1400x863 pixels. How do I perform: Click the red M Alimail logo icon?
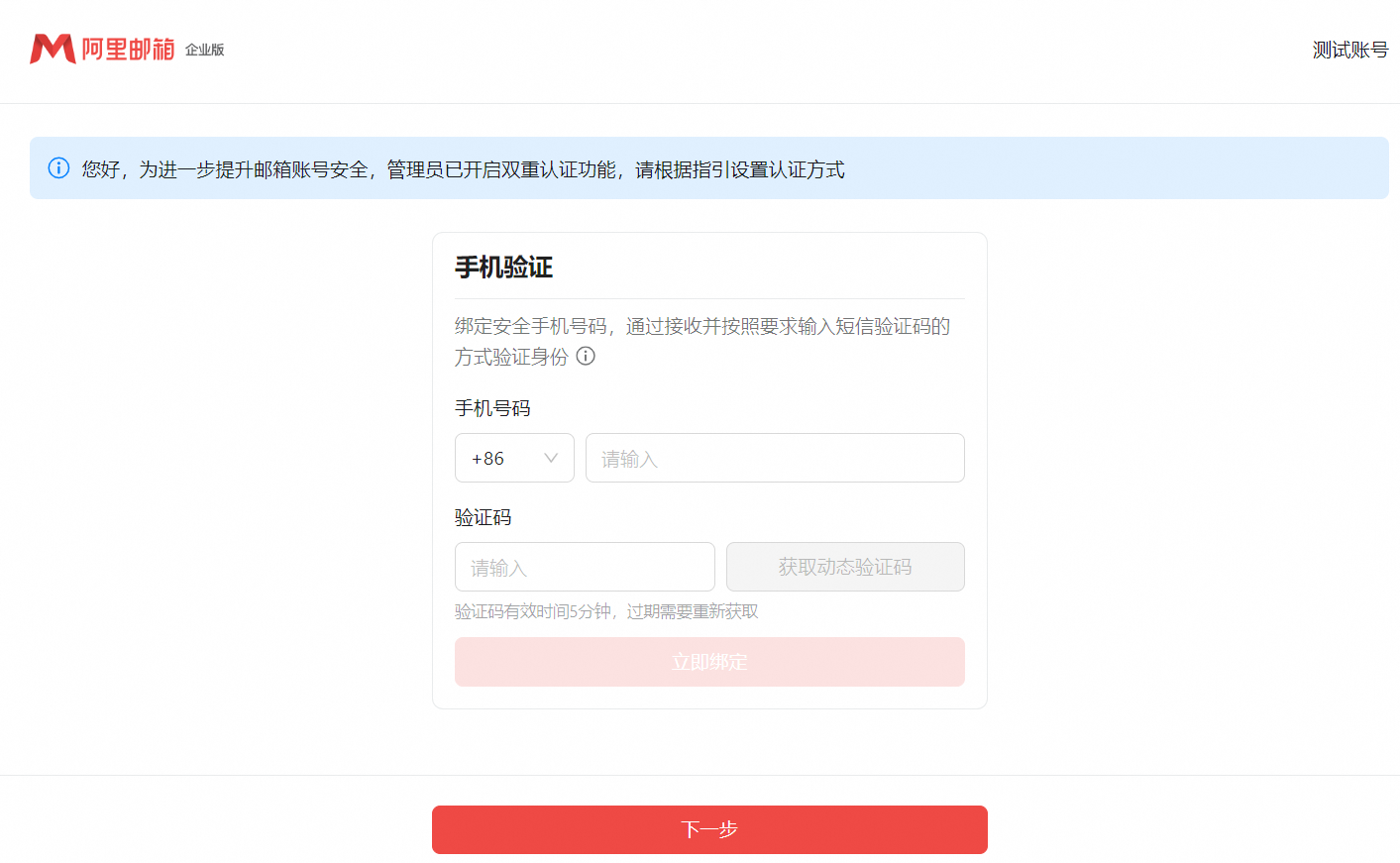click(53, 49)
